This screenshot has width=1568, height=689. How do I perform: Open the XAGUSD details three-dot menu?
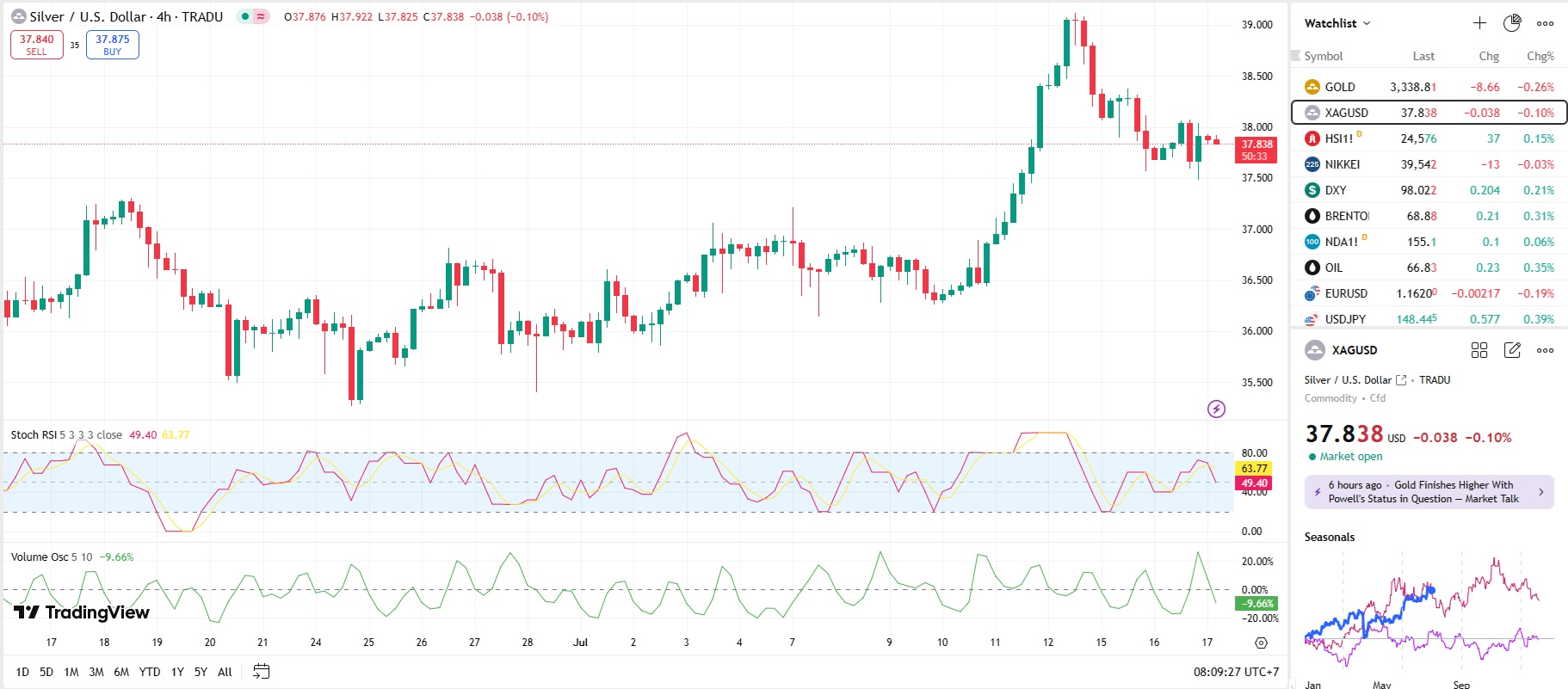pyautogui.click(x=1545, y=350)
